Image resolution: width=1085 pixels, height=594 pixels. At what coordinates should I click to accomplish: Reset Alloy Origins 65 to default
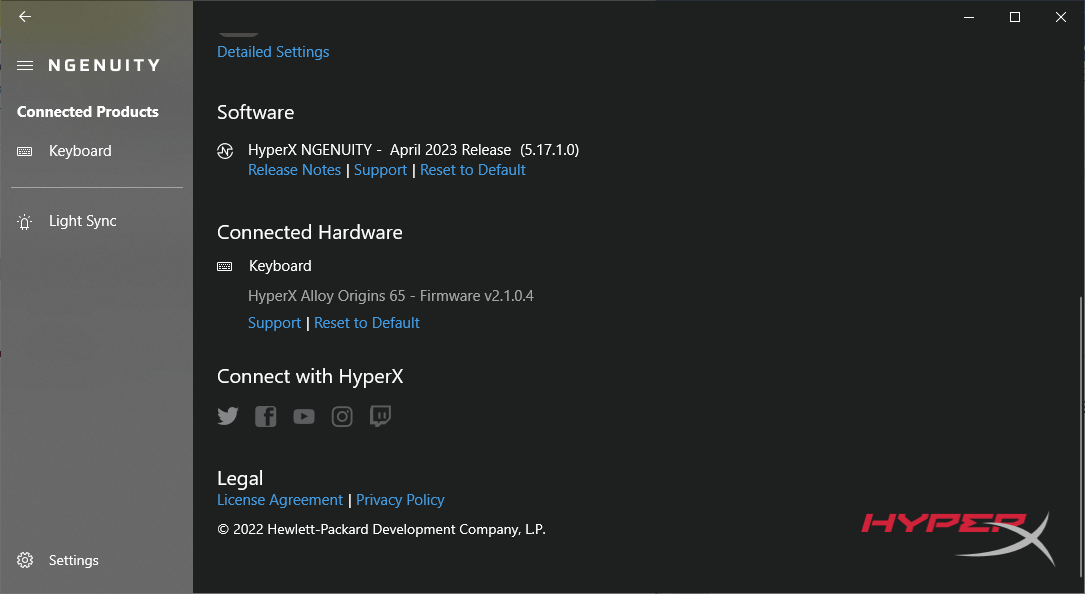(x=366, y=323)
